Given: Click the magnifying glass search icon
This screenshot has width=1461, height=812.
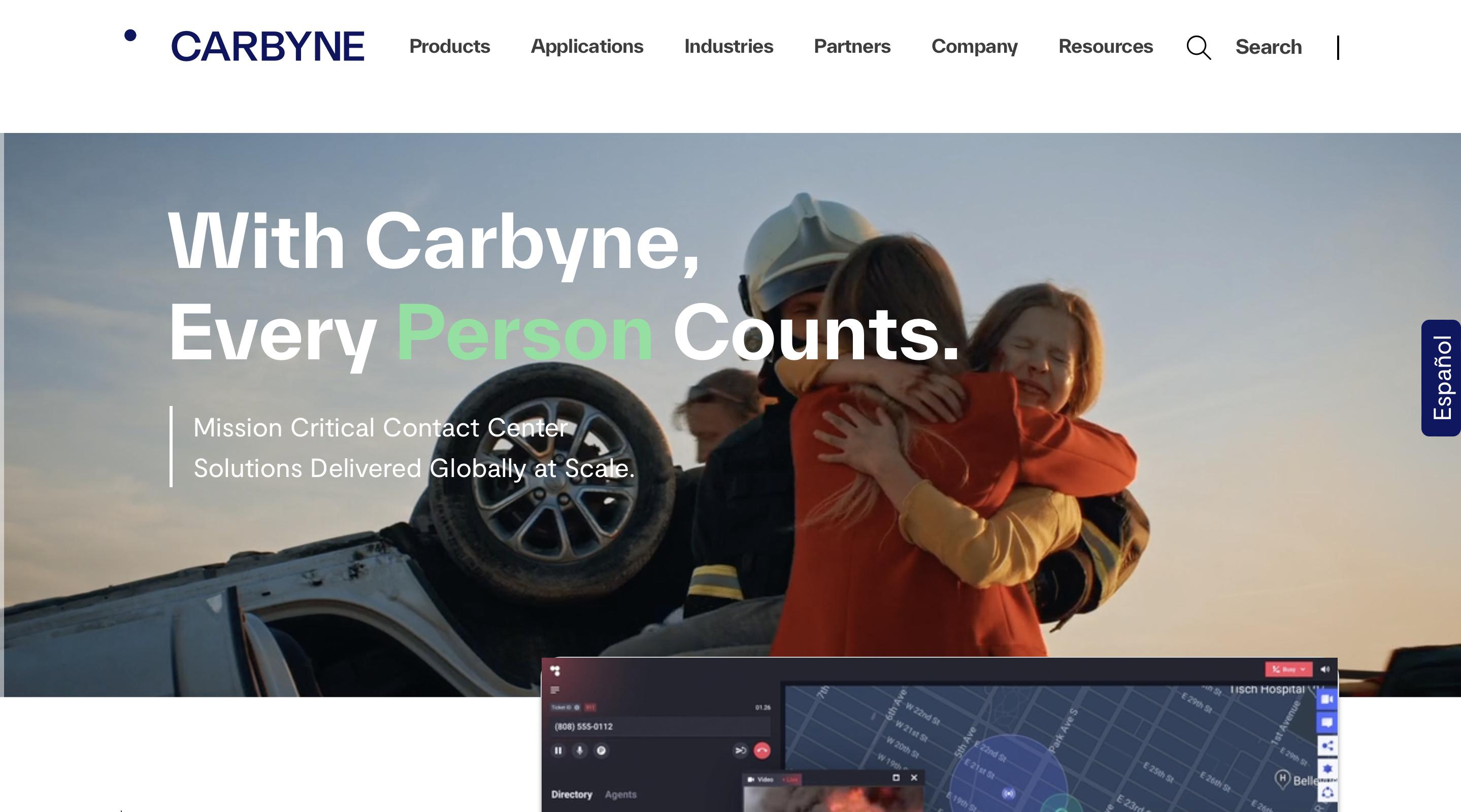Looking at the screenshot, I should (1199, 48).
